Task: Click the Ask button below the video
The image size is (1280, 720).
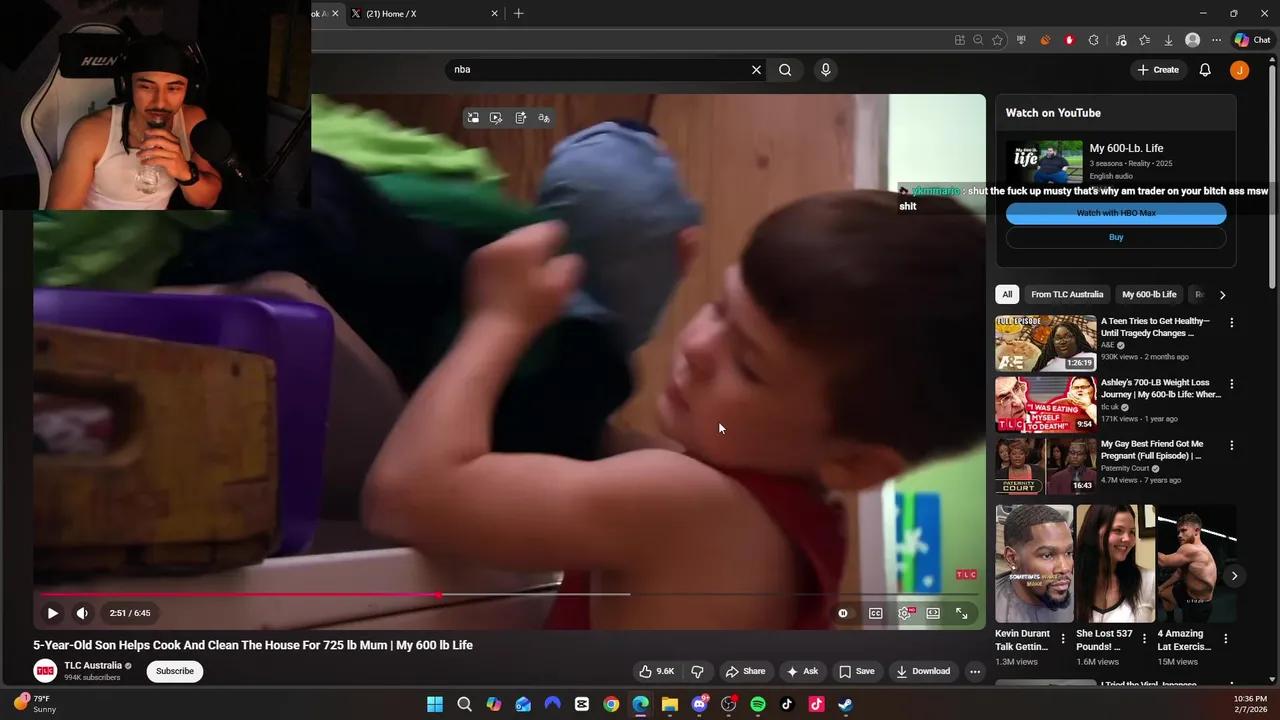Action: (803, 671)
